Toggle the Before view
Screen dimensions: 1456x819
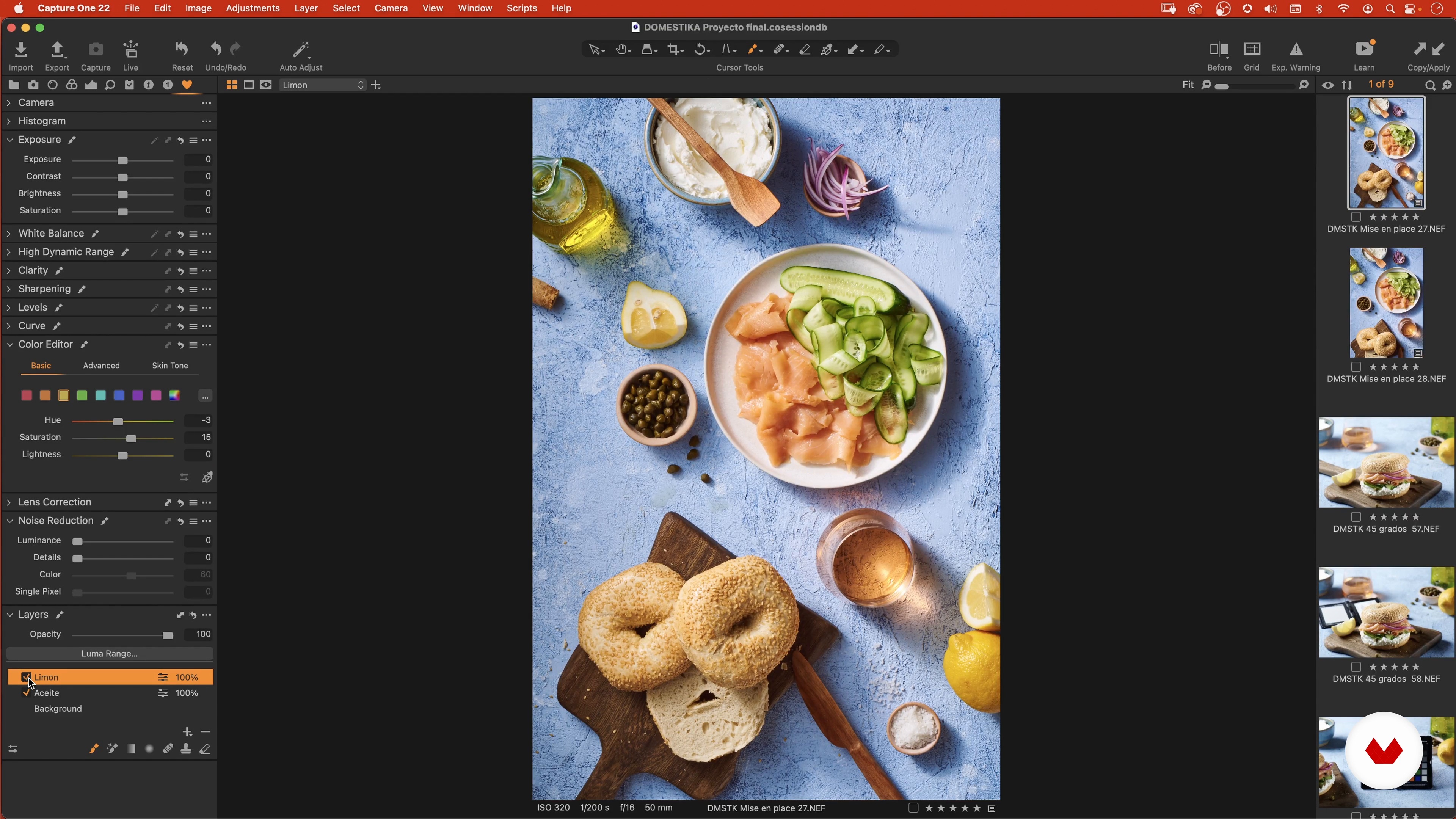point(1219,50)
